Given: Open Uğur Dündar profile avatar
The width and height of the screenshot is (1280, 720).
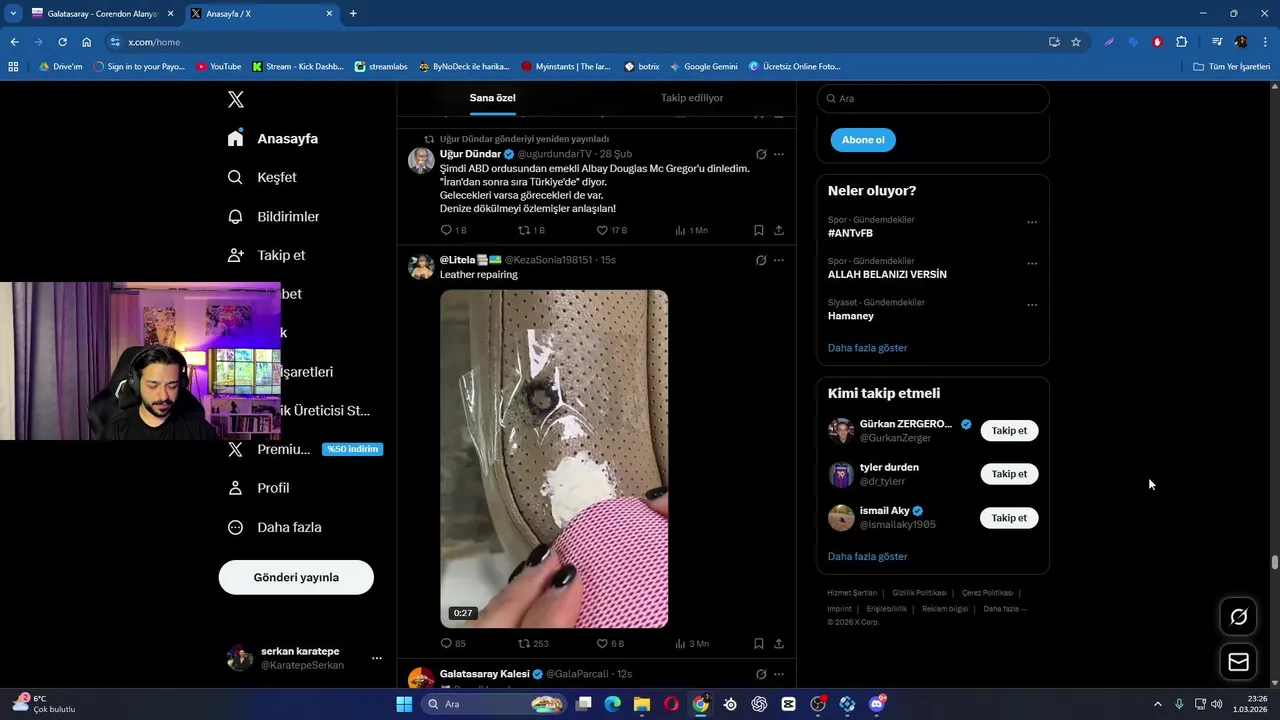Looking at the screenshot, I should pos(421,160).
